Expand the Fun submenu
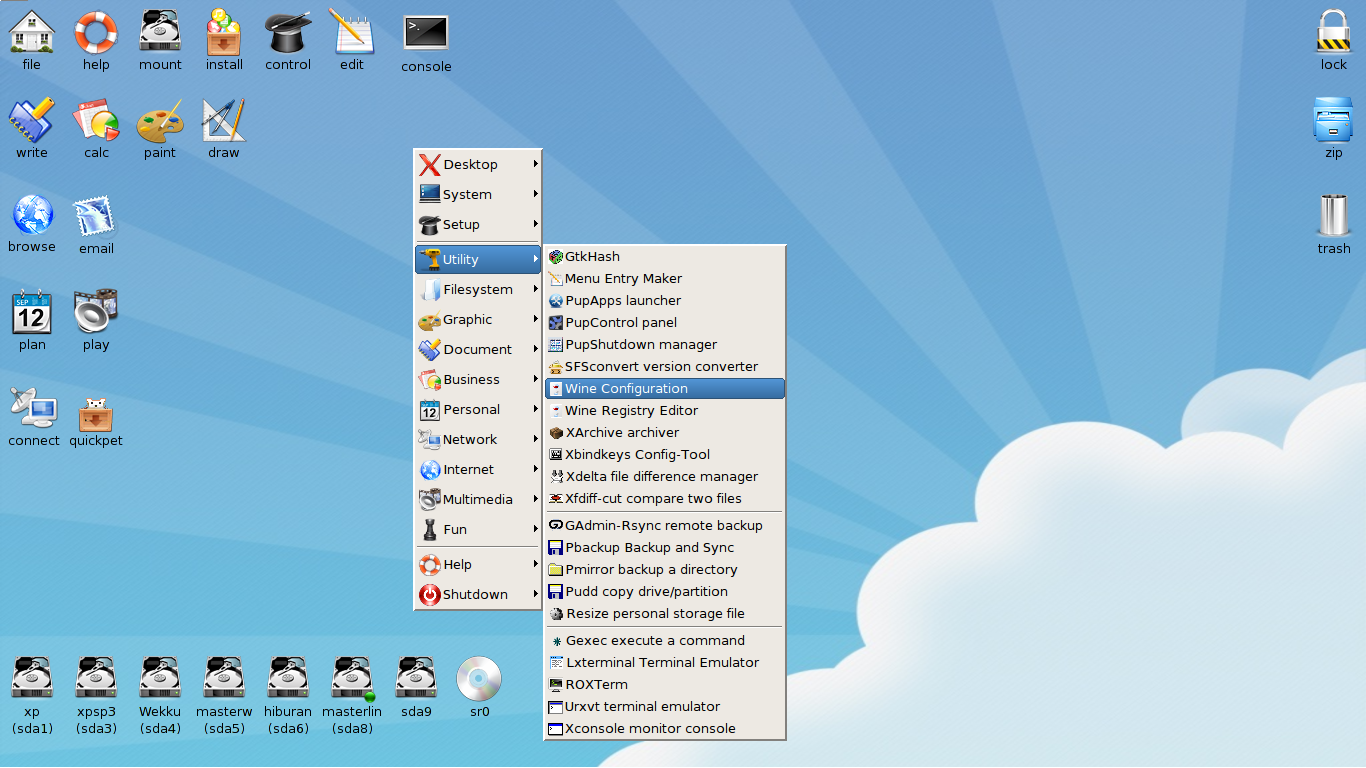The image size is (1366, 768). [x=478, y=530]
